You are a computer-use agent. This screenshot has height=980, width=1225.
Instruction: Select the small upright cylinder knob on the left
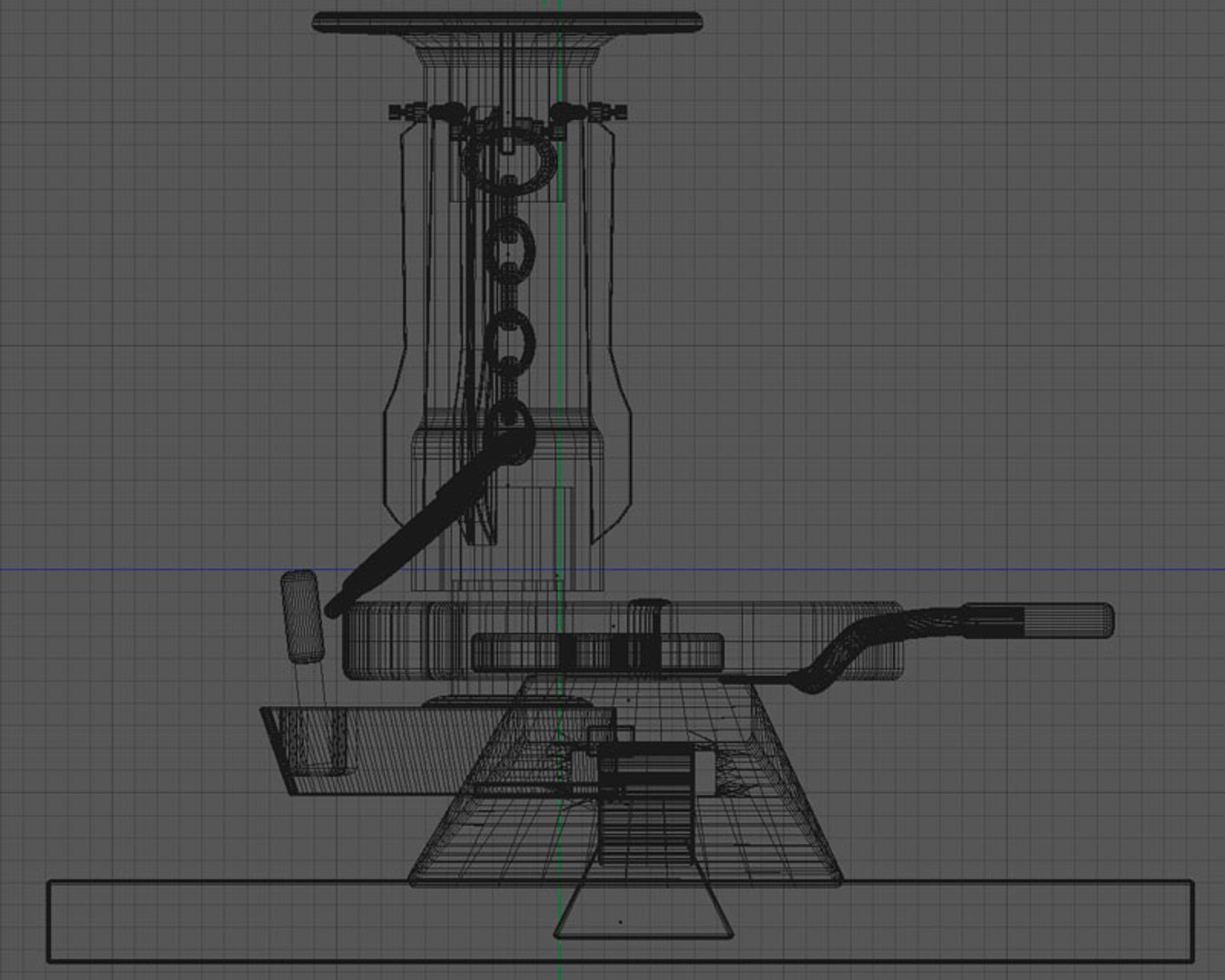point(301,617)
